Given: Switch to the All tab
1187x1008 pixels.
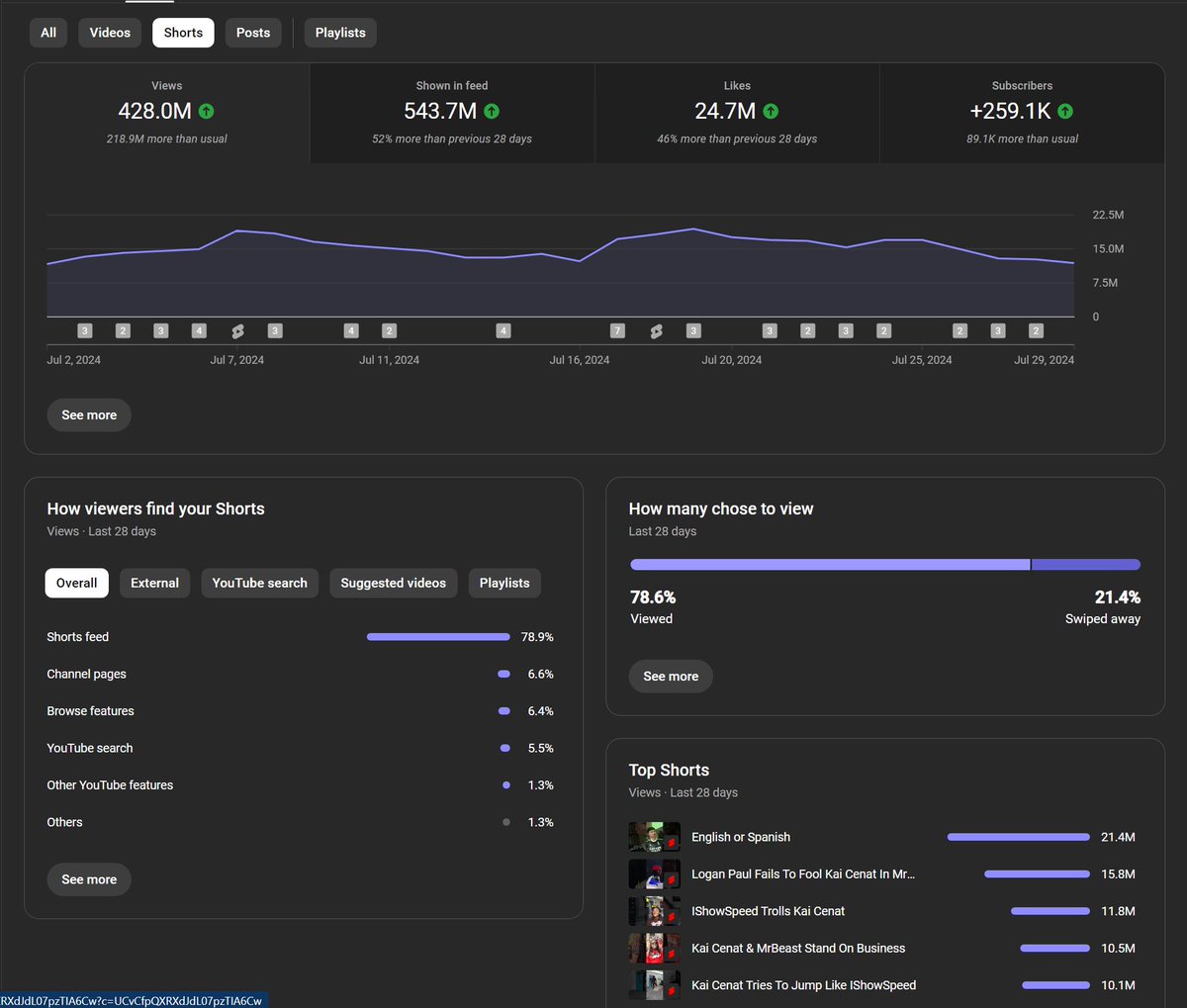Looking at the screenshot, I should point(48,33).
